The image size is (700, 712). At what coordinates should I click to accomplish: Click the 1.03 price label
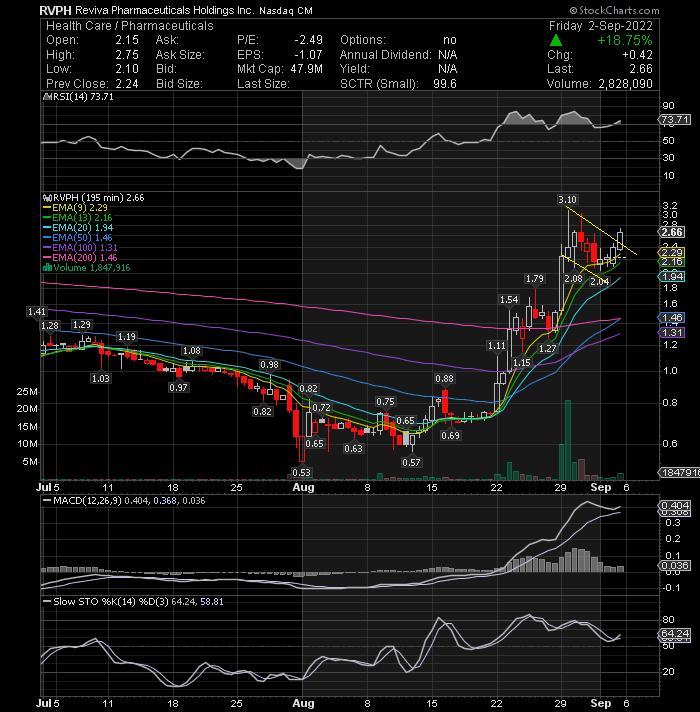pos(100,379)
